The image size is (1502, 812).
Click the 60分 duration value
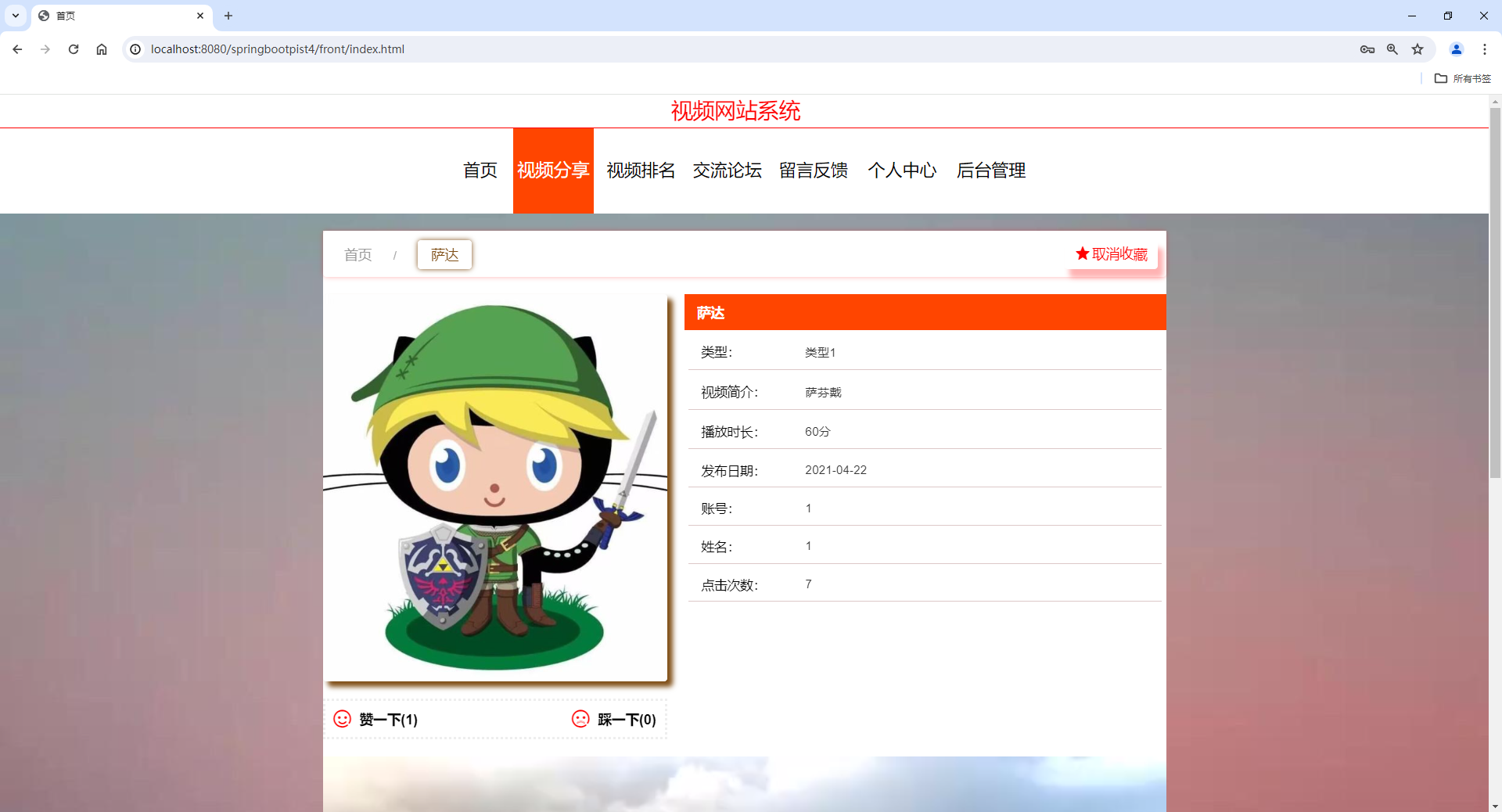pyautogui.click(x=817, y=432)
